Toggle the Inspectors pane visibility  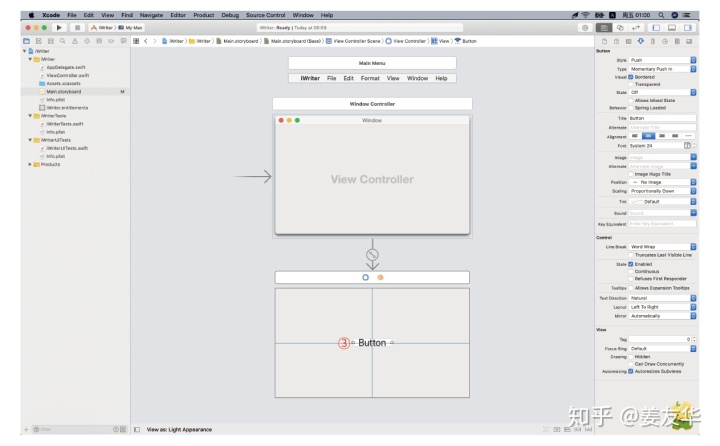click(687, 28)
